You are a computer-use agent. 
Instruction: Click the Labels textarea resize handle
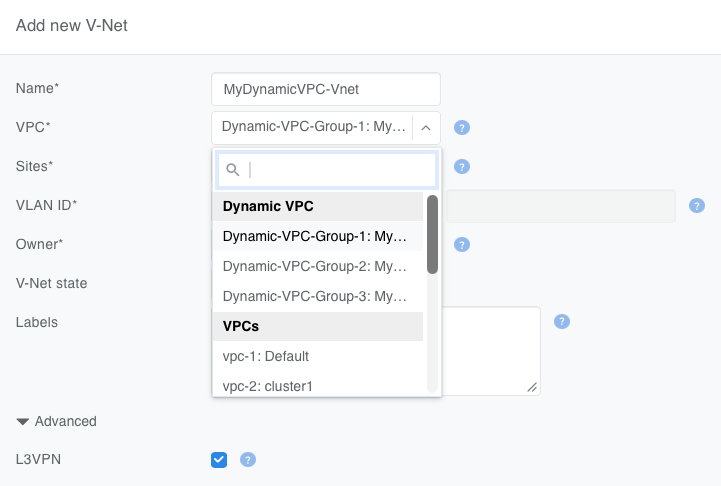532,387
